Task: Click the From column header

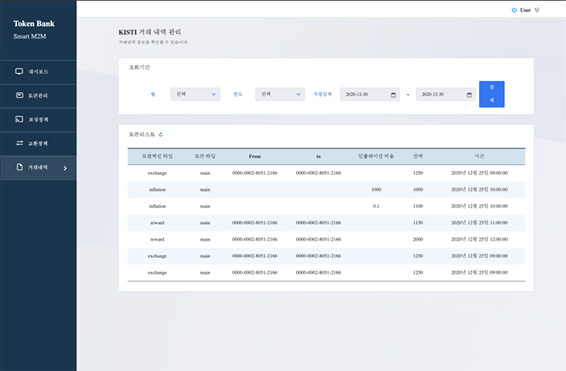Action: pos(255,156)
